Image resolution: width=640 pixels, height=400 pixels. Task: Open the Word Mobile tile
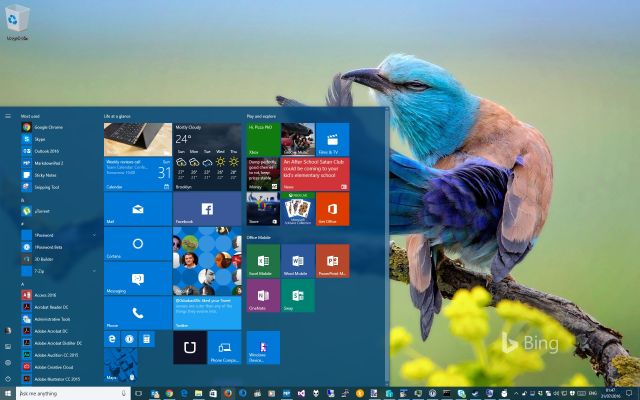(297, 261)
